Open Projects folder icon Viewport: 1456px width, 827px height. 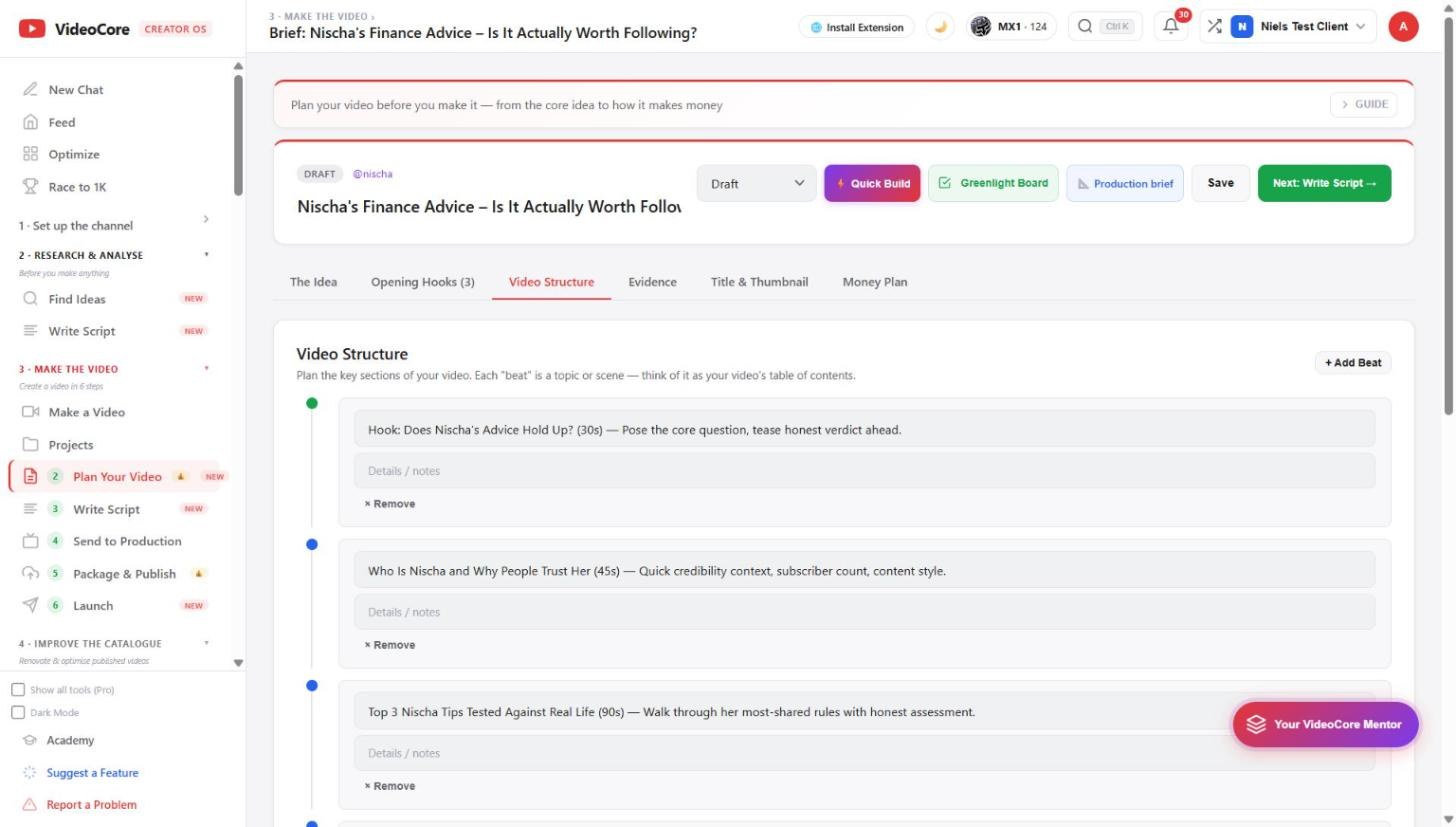[30, 445]
